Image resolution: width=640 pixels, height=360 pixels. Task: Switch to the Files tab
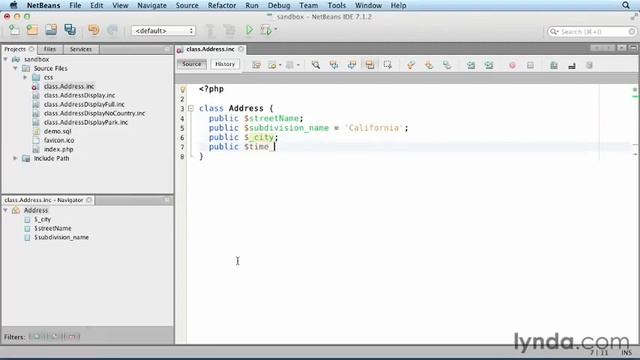coord(50,49)
